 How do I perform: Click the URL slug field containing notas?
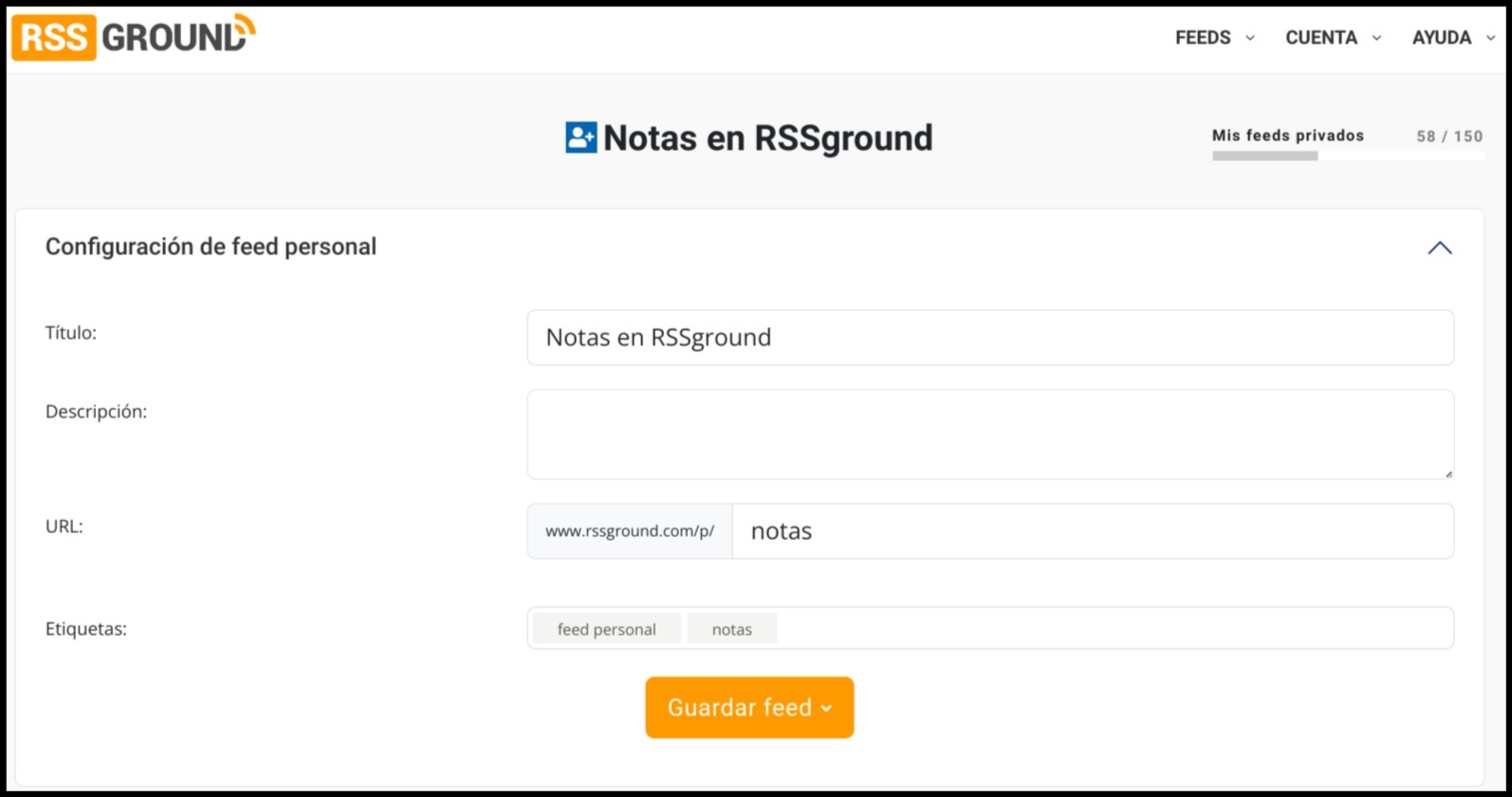pos(1092,531)
